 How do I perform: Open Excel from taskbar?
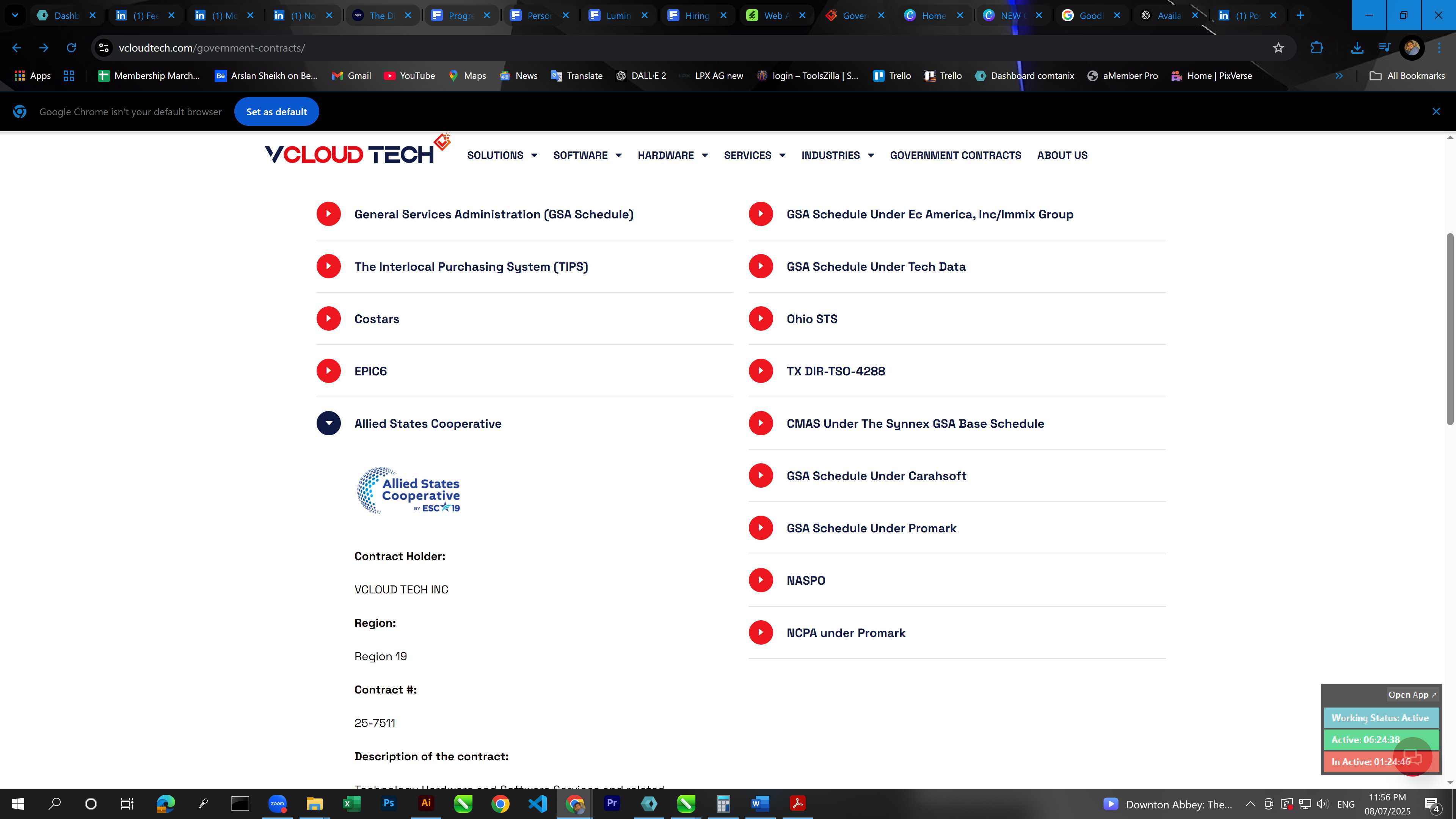tap(351, 804)
